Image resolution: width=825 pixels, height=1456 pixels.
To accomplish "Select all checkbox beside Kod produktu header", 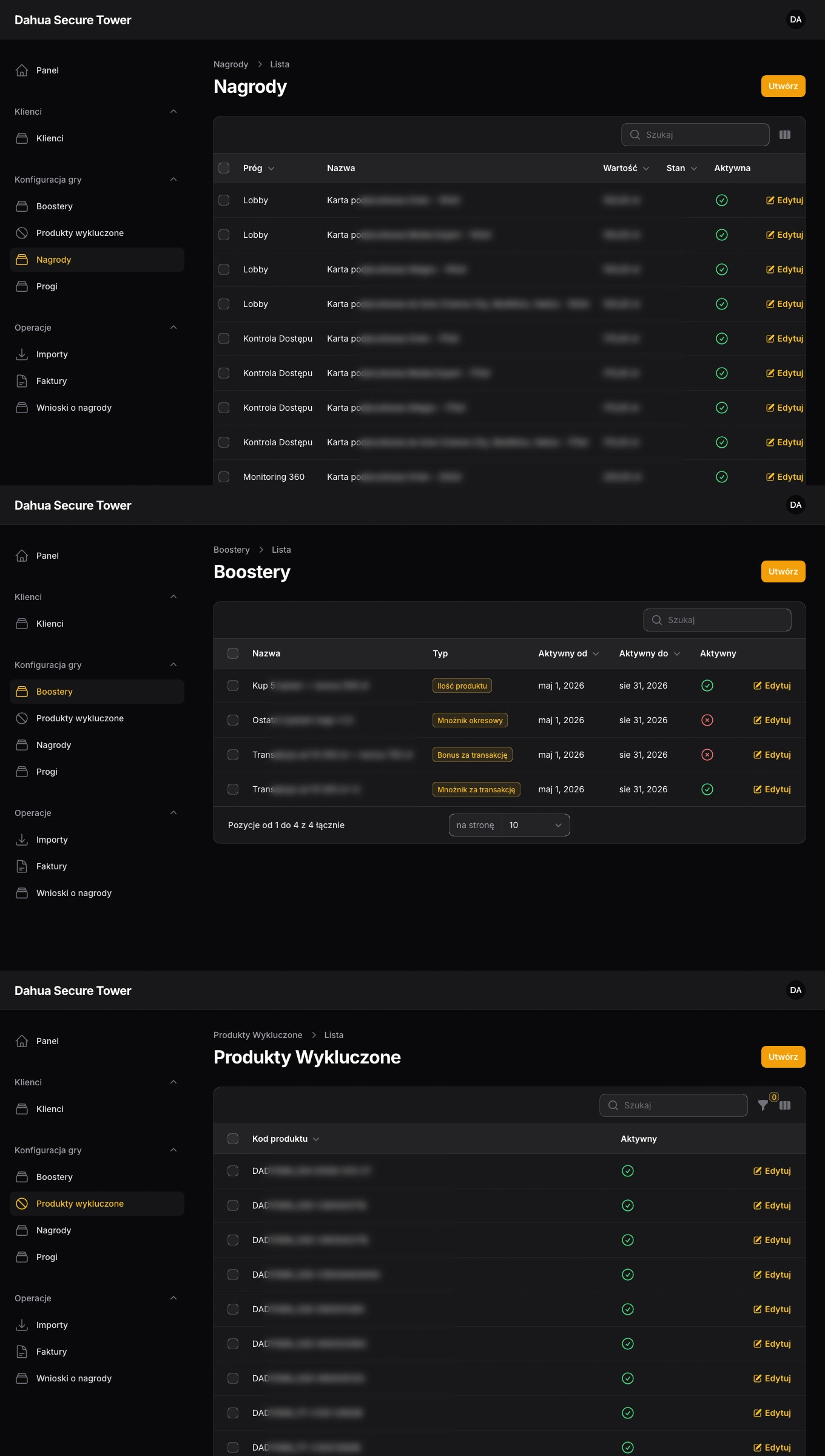I will 233,1139.
